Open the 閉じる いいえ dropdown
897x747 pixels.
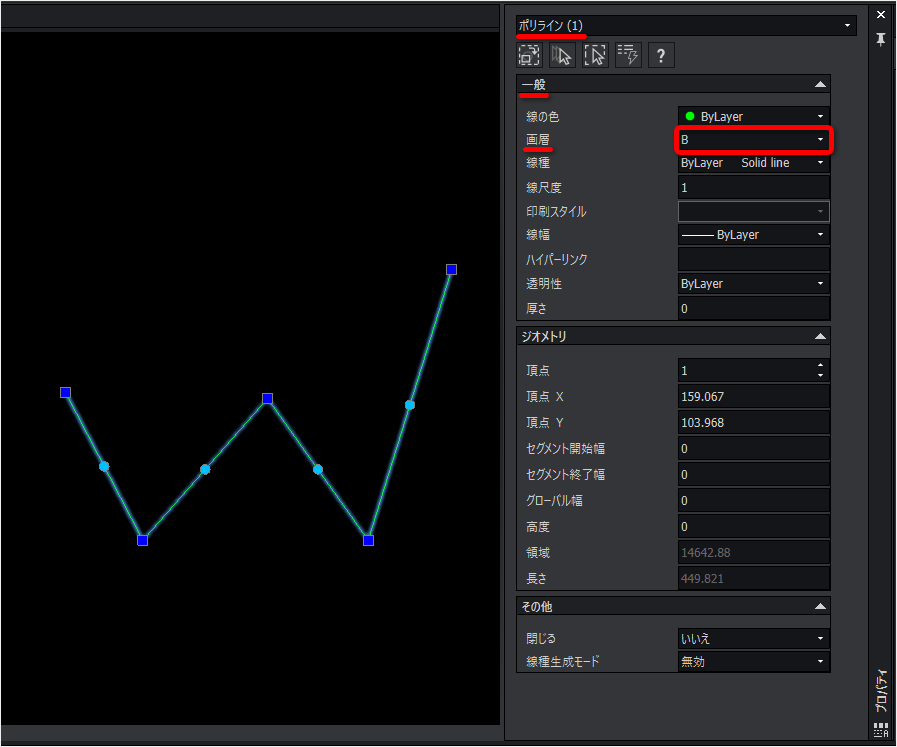point(753,638)
